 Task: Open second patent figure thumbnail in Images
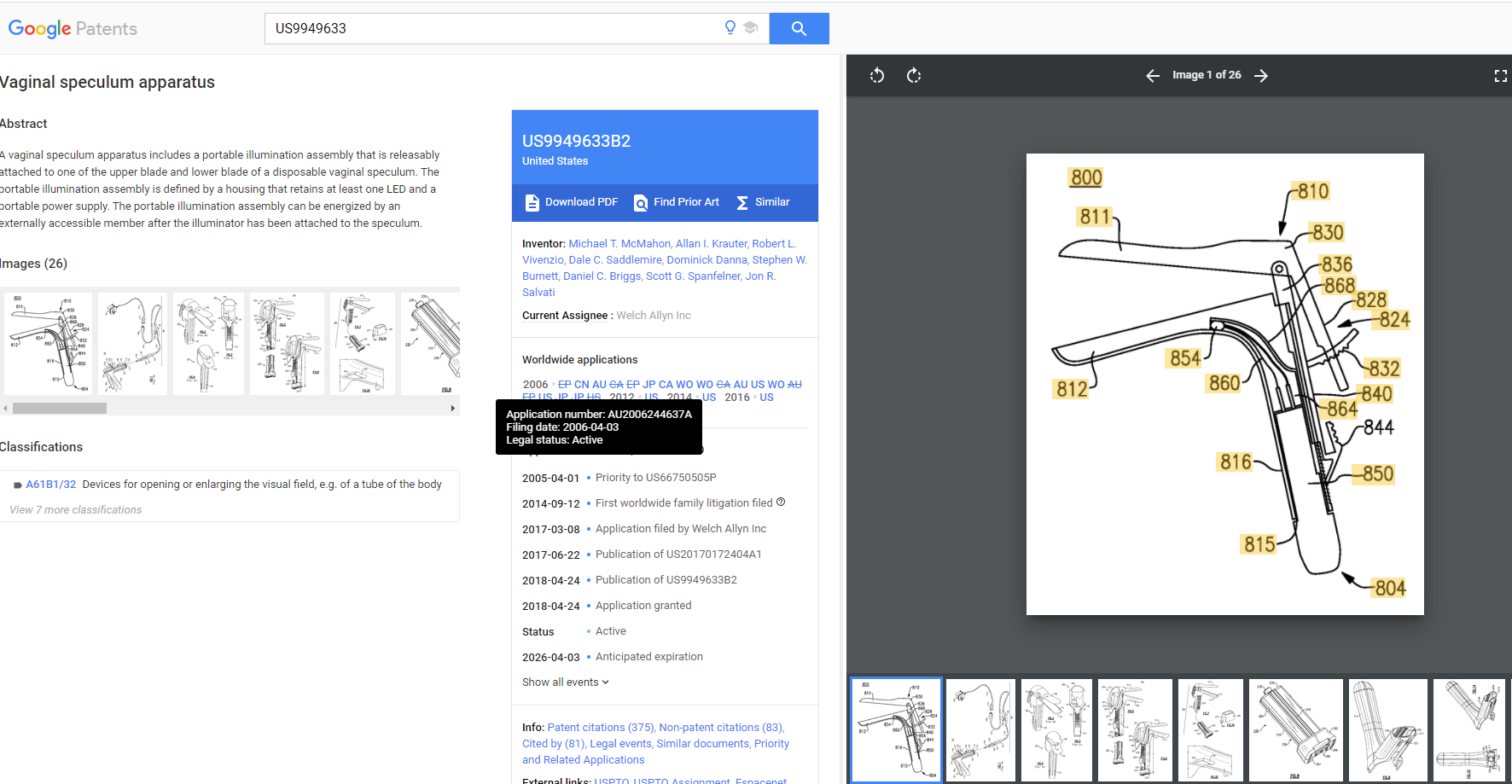pyautogui.click(x=132, y=344)
